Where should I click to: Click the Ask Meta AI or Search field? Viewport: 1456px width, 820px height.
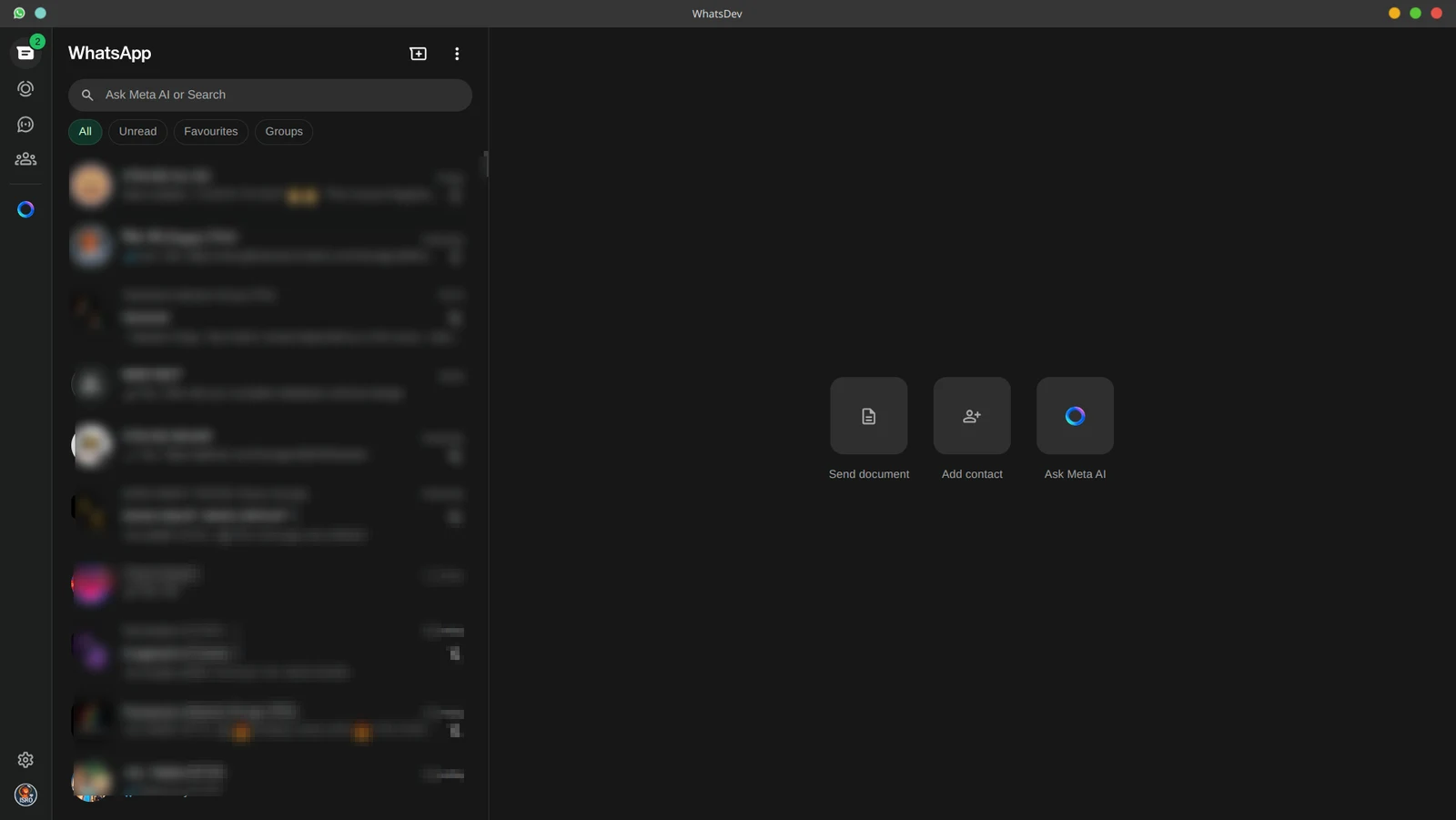tap(270, 95)
